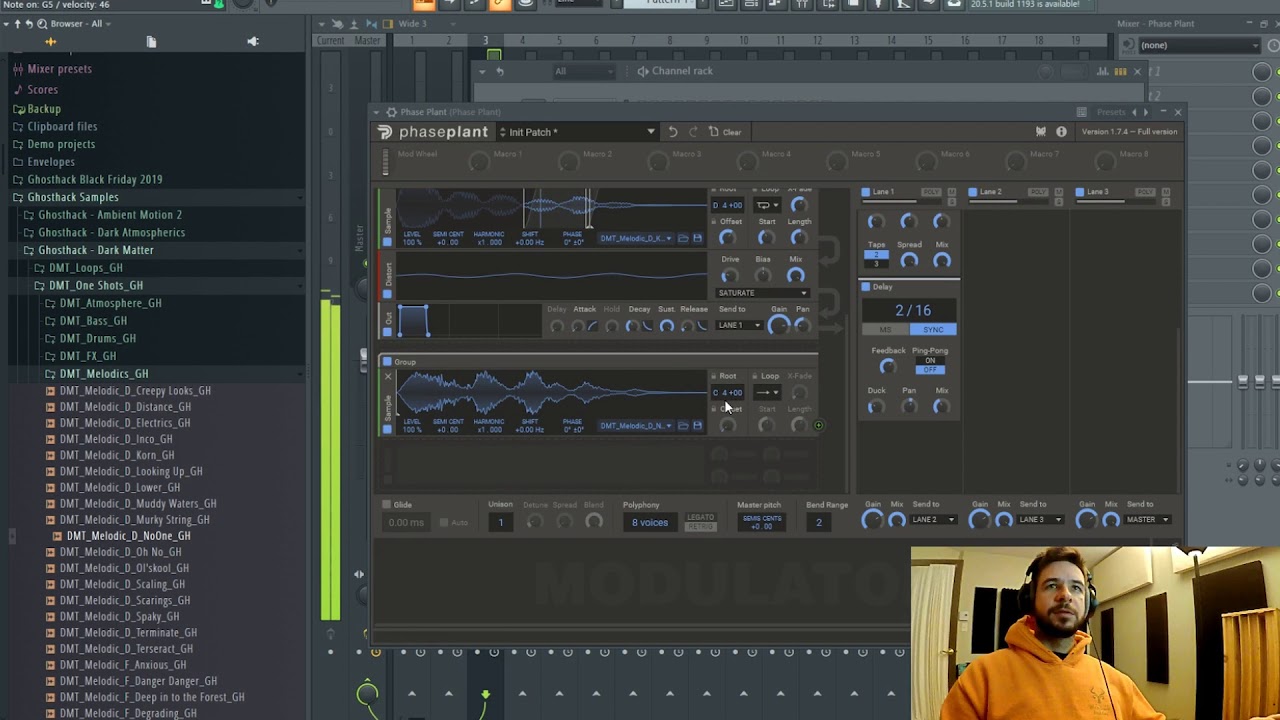The height and width of the screenshot is (720, 1280).
Task: Click the Master mixer track tab
Action: (x=367, y=41)
